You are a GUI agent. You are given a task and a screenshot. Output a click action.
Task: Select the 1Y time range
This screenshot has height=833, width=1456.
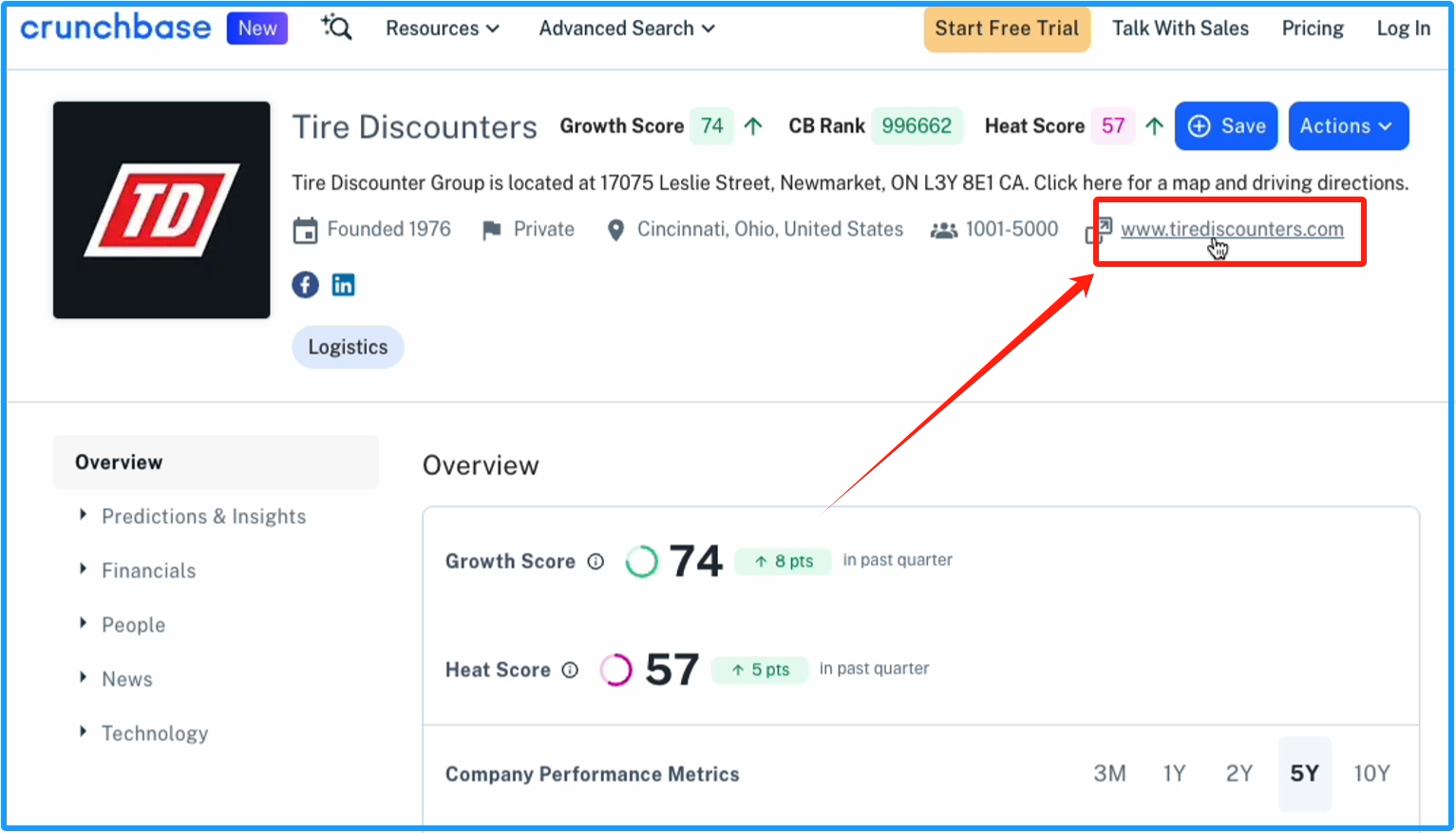pos(1174,773)
